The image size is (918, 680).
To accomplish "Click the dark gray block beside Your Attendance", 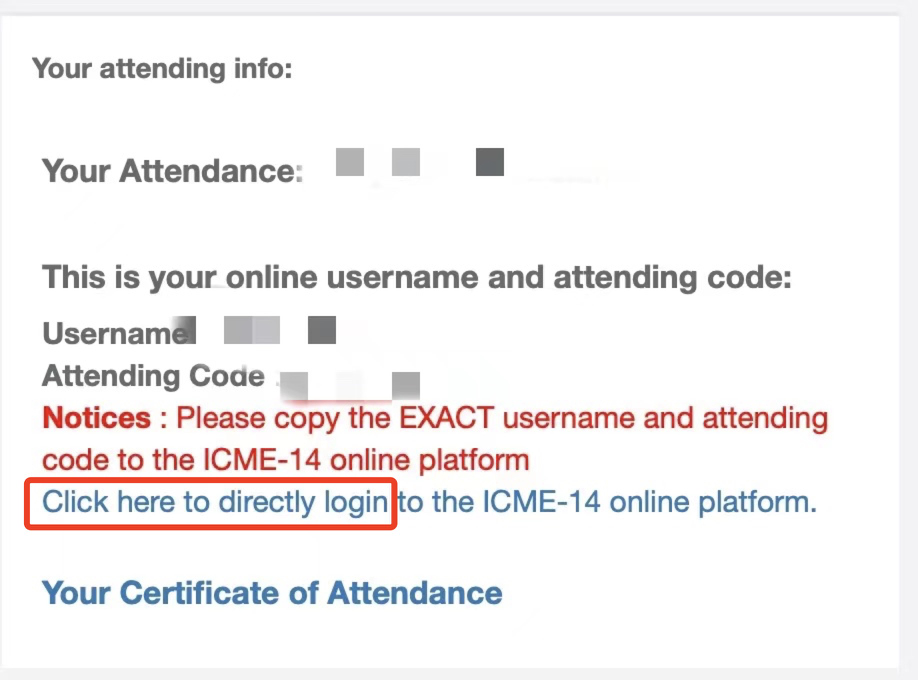I will pyautogui.click(x=489, y=161).
